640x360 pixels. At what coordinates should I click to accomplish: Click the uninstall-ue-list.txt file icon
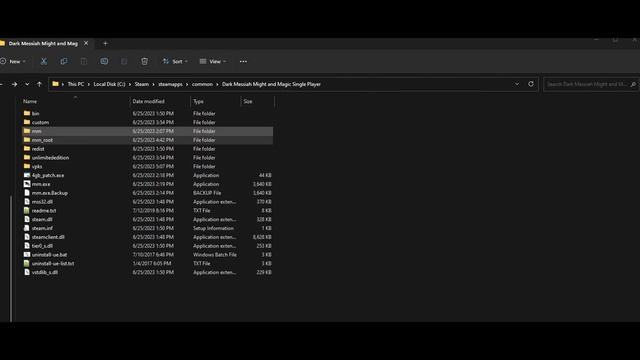tap(27, 264)
